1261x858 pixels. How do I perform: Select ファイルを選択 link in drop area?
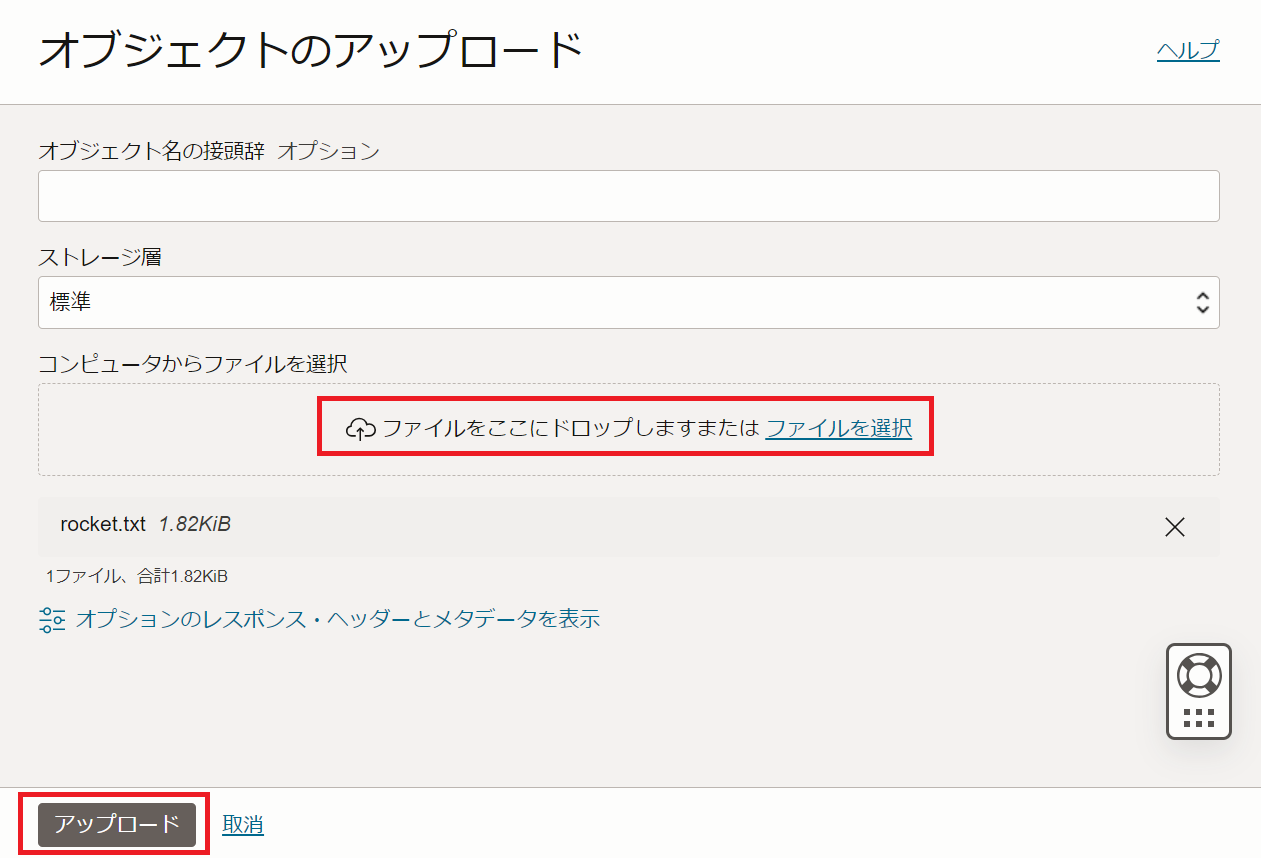click(x=840, y=428)
